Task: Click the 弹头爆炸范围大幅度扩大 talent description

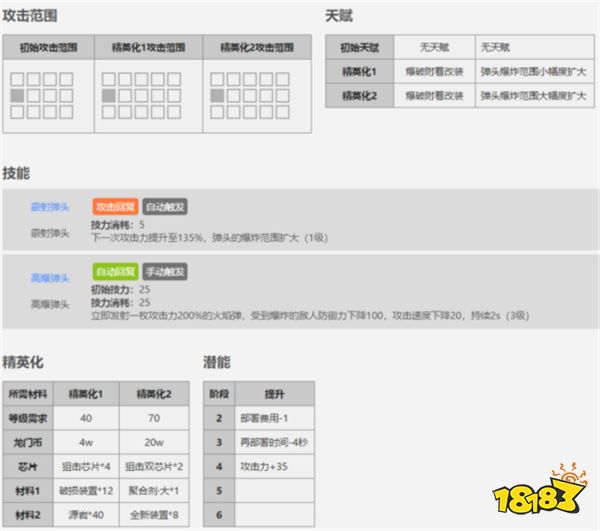Action: click(x=531, y=95)
